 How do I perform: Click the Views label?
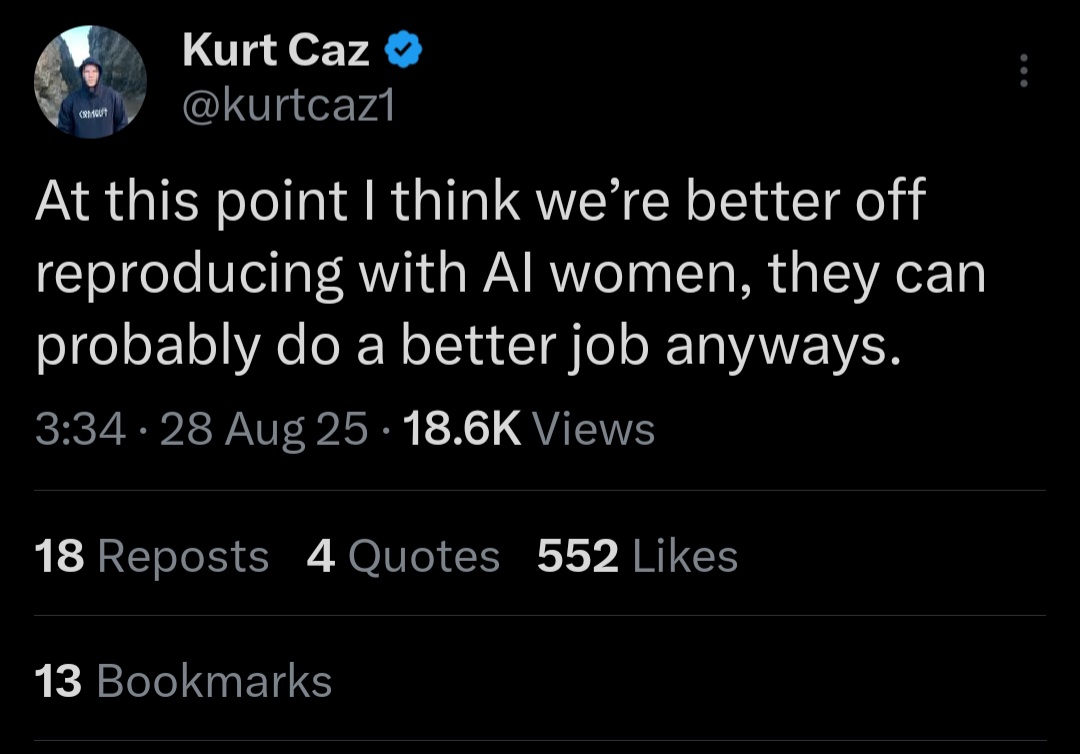(x=594, y=430)
